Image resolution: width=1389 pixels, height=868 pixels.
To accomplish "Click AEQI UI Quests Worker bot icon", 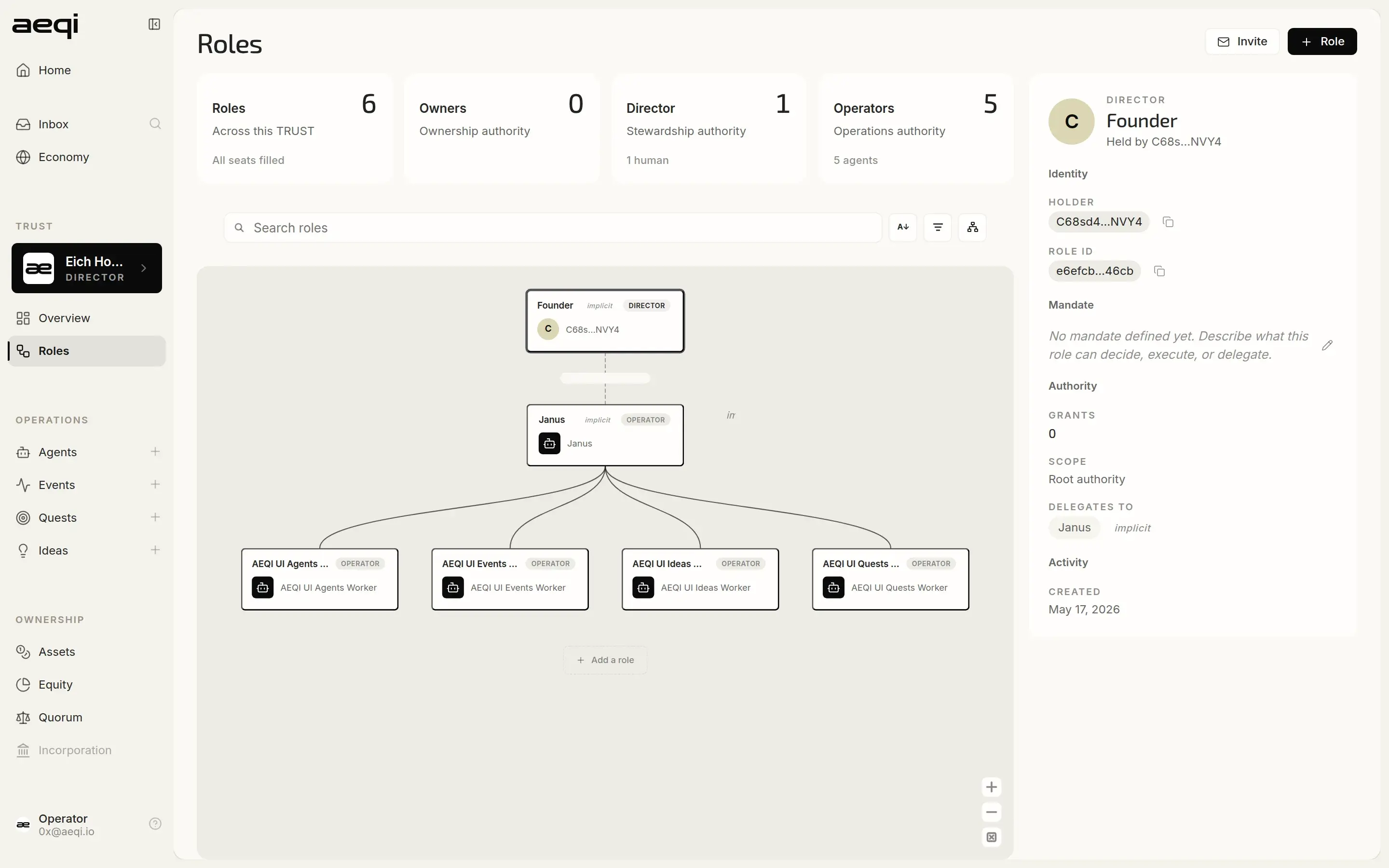I will (833, 587).
